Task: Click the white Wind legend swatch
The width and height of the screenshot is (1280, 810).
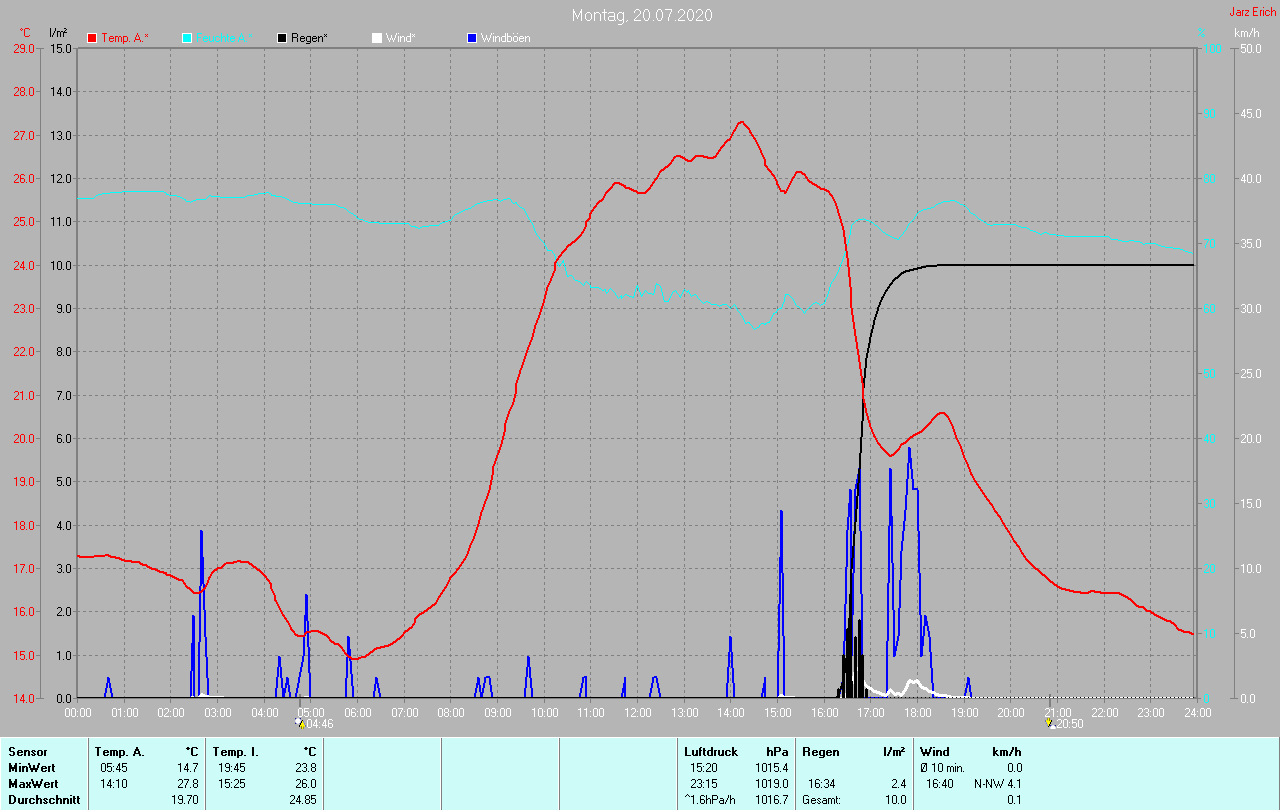Action: point(376,38)
